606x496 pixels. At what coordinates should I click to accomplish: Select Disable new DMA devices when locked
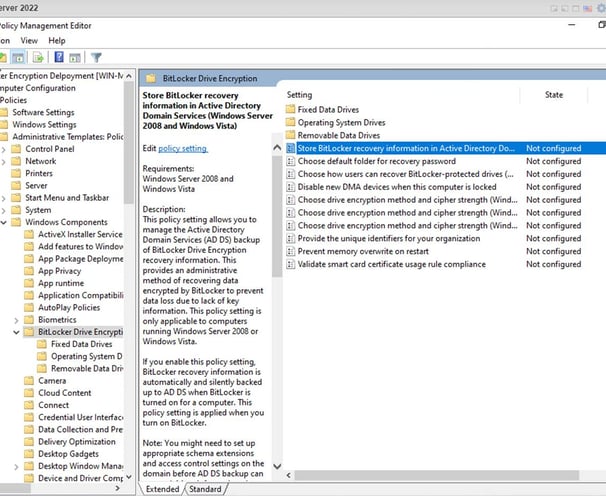tap(397, 187)
